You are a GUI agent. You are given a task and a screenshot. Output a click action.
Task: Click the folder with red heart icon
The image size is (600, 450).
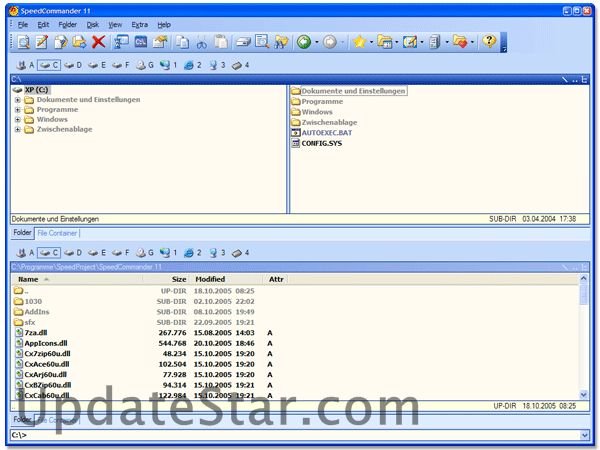pyautogui.click(x=460, y=42)
